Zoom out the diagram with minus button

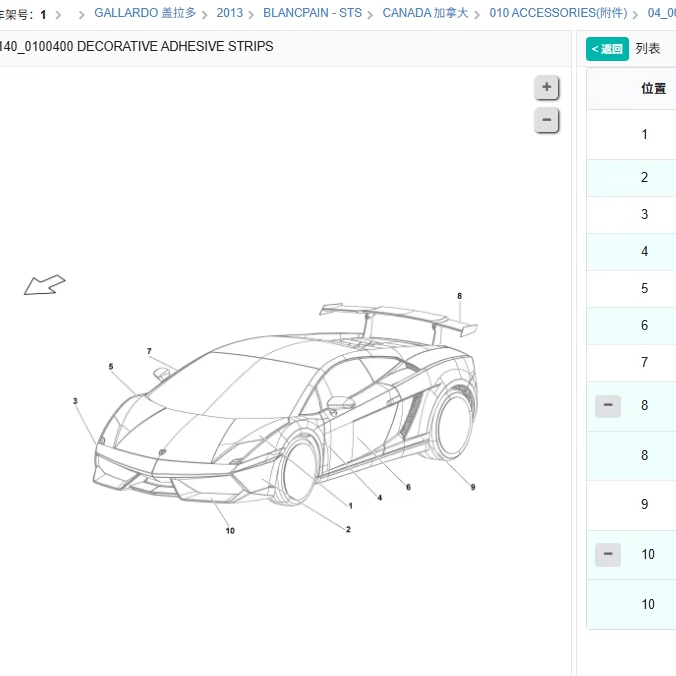point(546,121)
